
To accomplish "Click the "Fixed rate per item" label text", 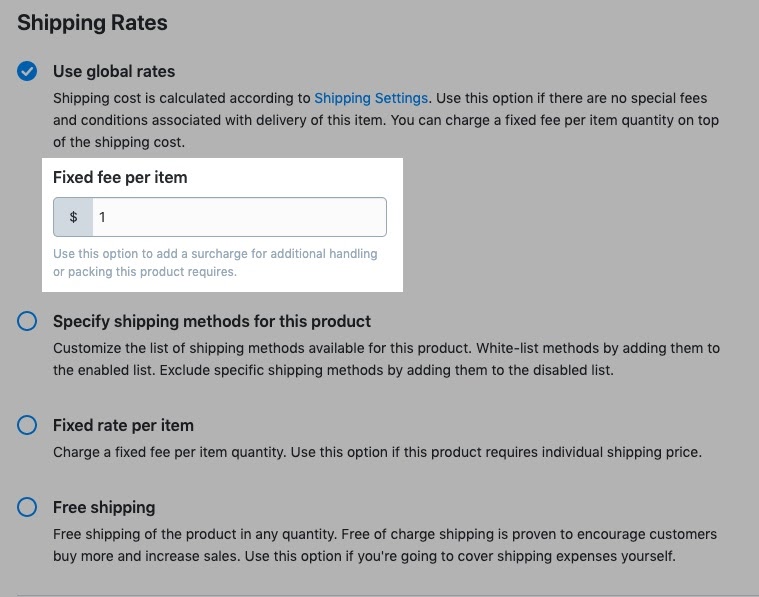I will click(123, 425).
